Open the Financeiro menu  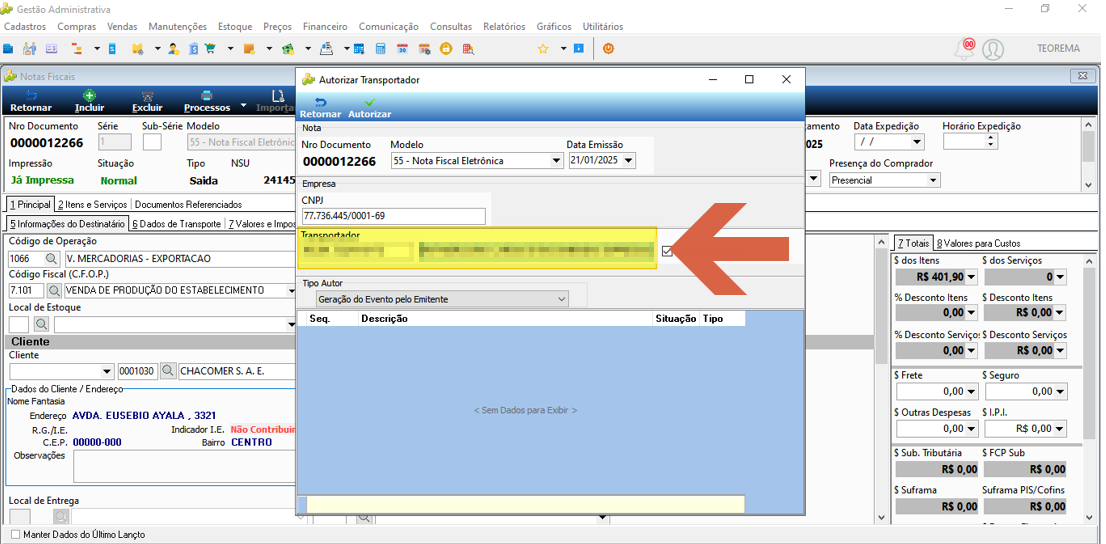click(x=325, y=26)
